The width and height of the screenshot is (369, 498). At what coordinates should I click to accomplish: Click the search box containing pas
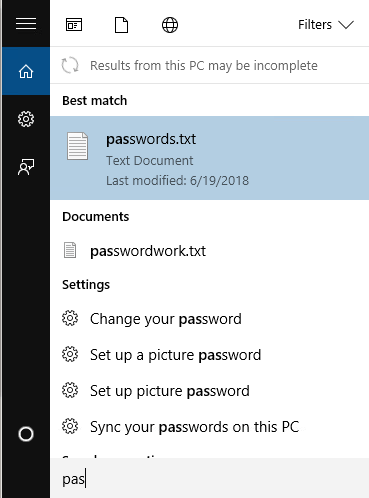(x=209, y=479)
